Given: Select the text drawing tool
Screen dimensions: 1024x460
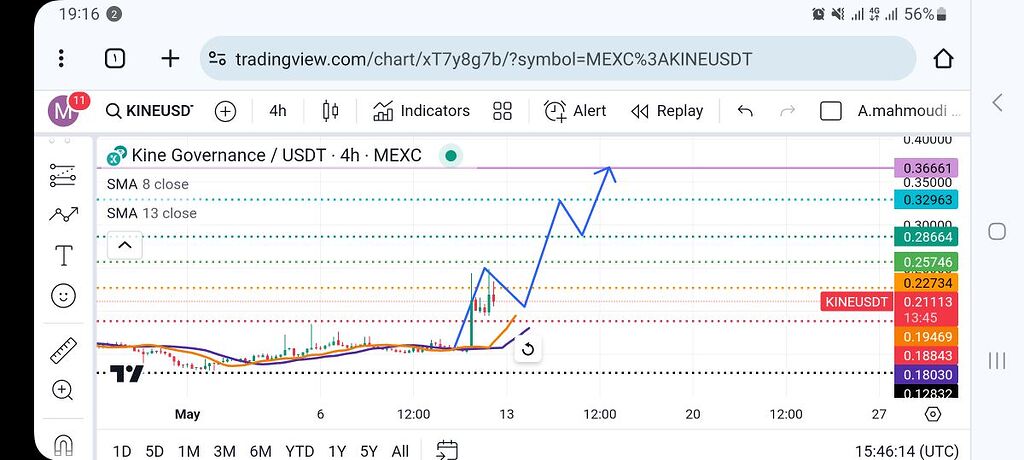Looking at the screenshot, I should pyautogui.click(x=64, y=255).
